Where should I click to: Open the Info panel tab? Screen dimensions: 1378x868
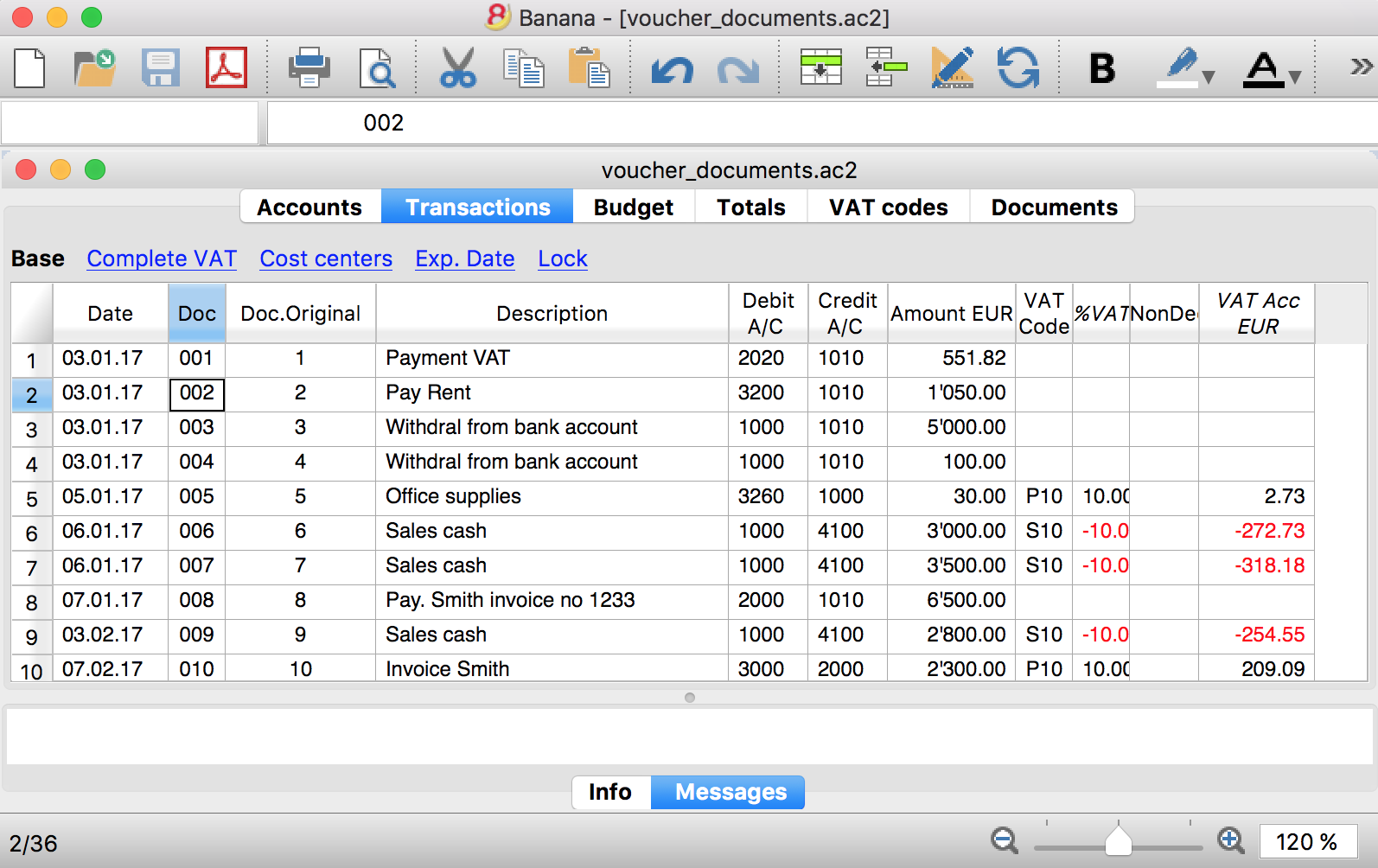click(x=610, y=792)
